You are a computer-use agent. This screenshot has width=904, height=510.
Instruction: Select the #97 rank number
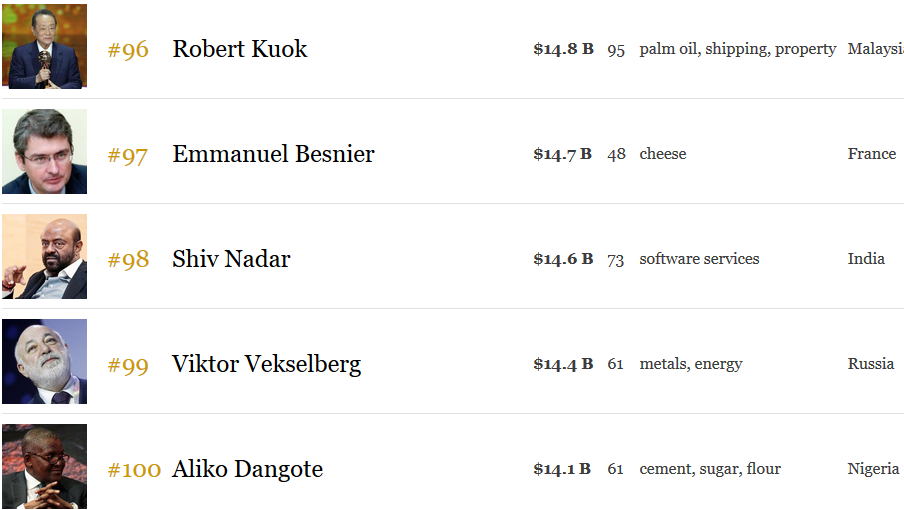(127, 155)
